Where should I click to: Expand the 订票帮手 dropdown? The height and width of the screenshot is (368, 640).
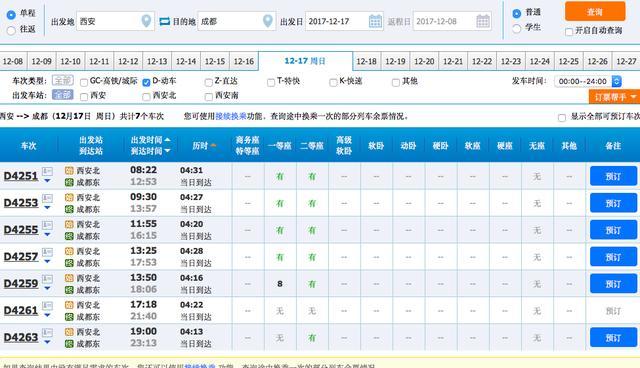click(x=614, y=97)
